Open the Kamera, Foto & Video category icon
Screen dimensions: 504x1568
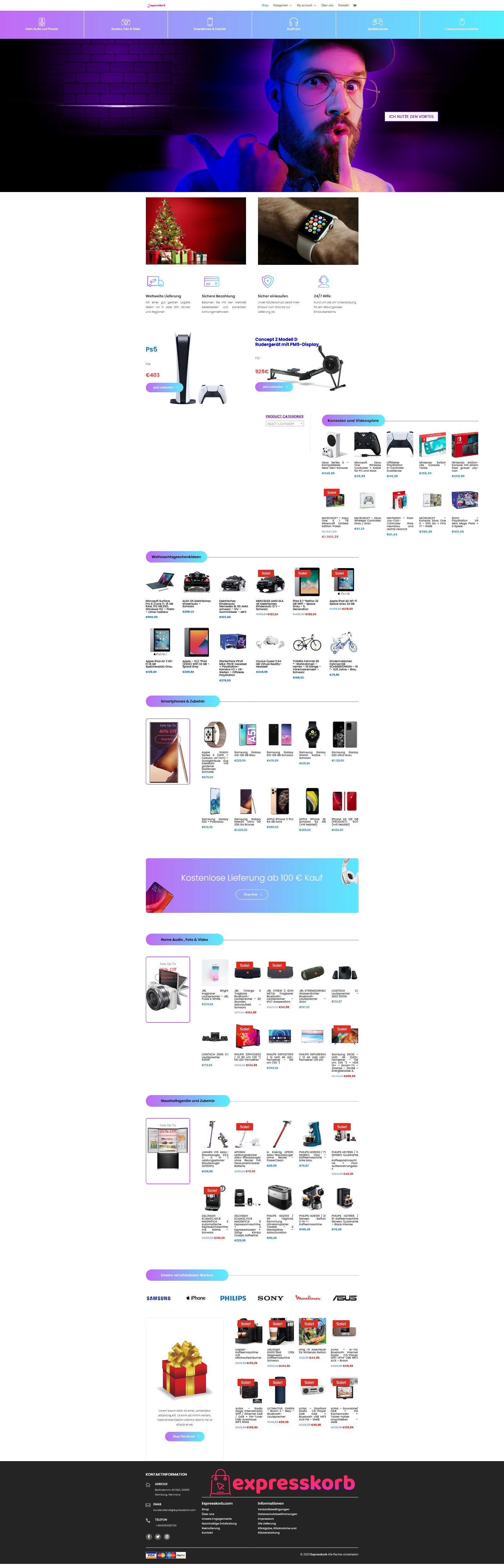pyautogui.click(x=126, y=22)
